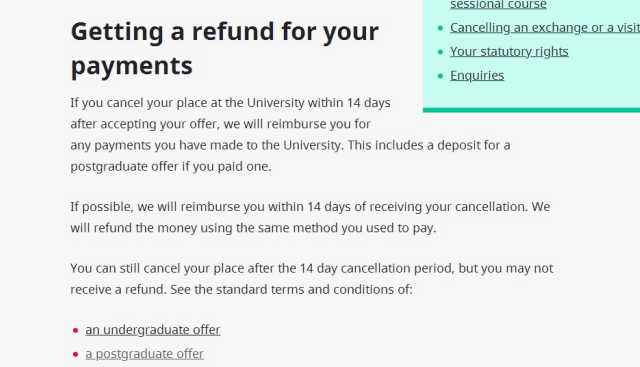This screenshot has width=640, height=367.
Task: Click the text 'See the standard terms and conditions of:'
Action: coord(291,289)
